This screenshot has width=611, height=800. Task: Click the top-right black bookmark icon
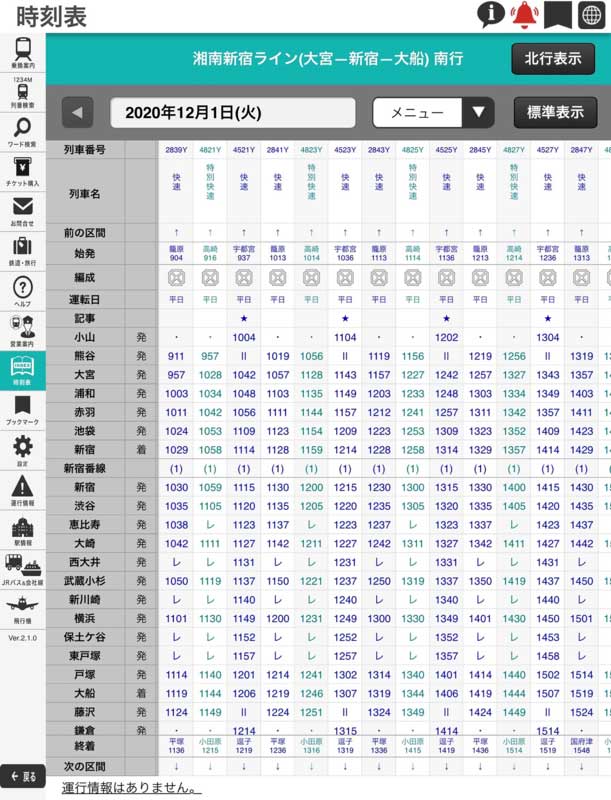(558, 15)
